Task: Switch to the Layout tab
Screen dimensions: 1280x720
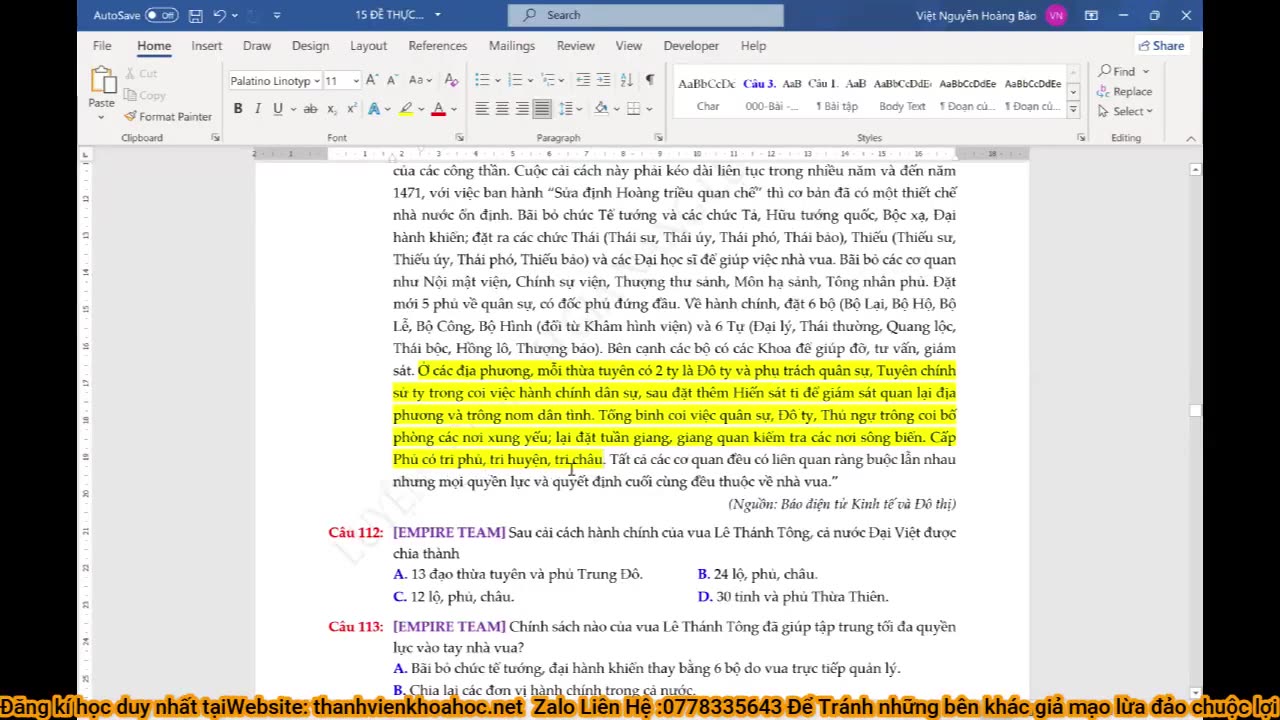Action: point(368,46)
